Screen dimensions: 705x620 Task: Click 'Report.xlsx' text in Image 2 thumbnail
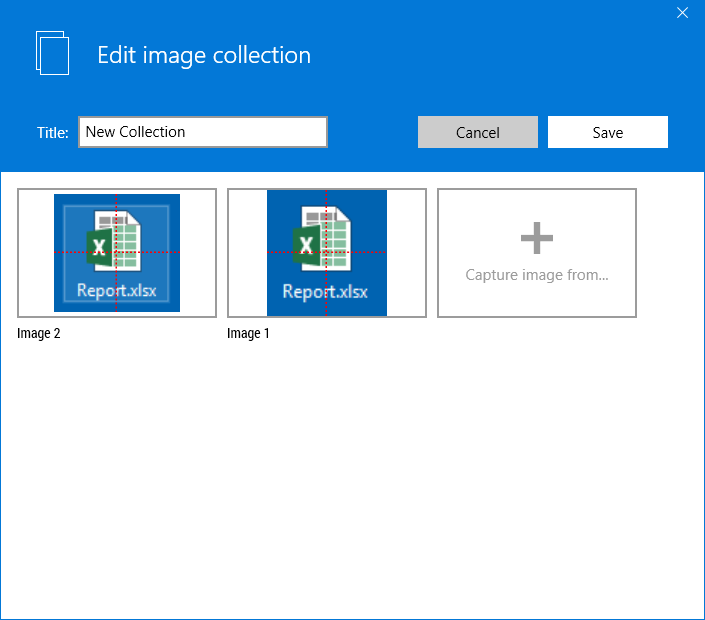click(x=116, y=293)
